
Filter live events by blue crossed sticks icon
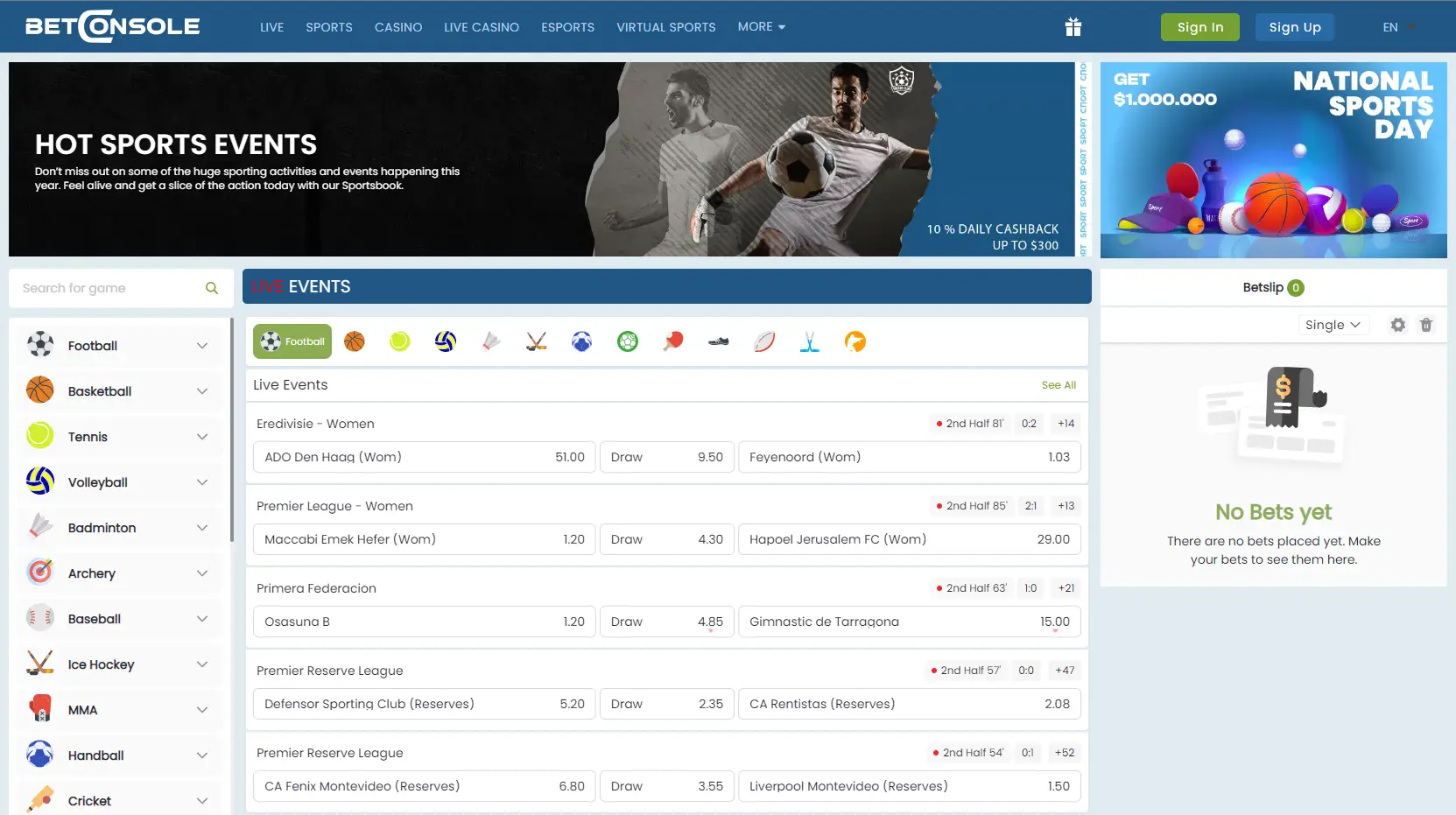810,341
